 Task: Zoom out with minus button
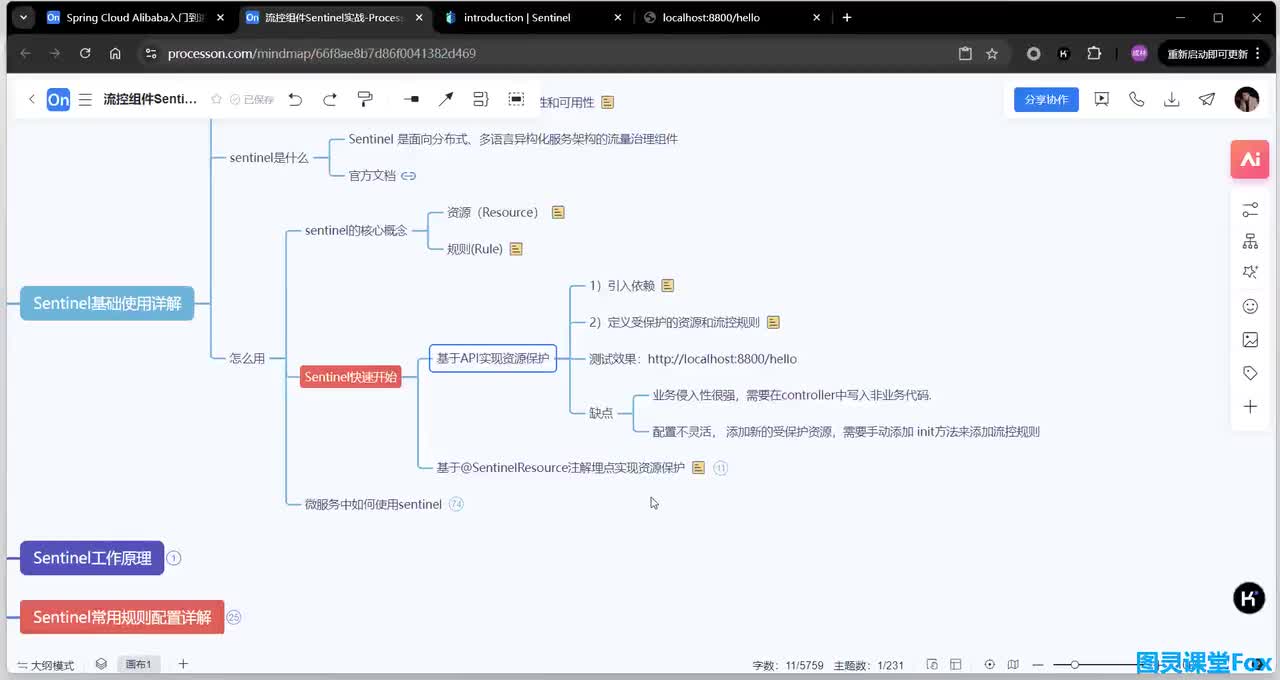[x=1038, y=664]
